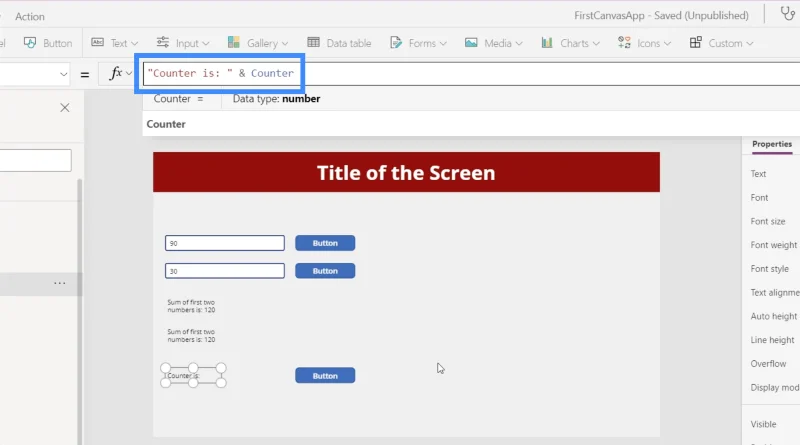Select the second Sum of first two numbers label
The height and width of the screenshot is (445, 800).
[x=191, y=336]
